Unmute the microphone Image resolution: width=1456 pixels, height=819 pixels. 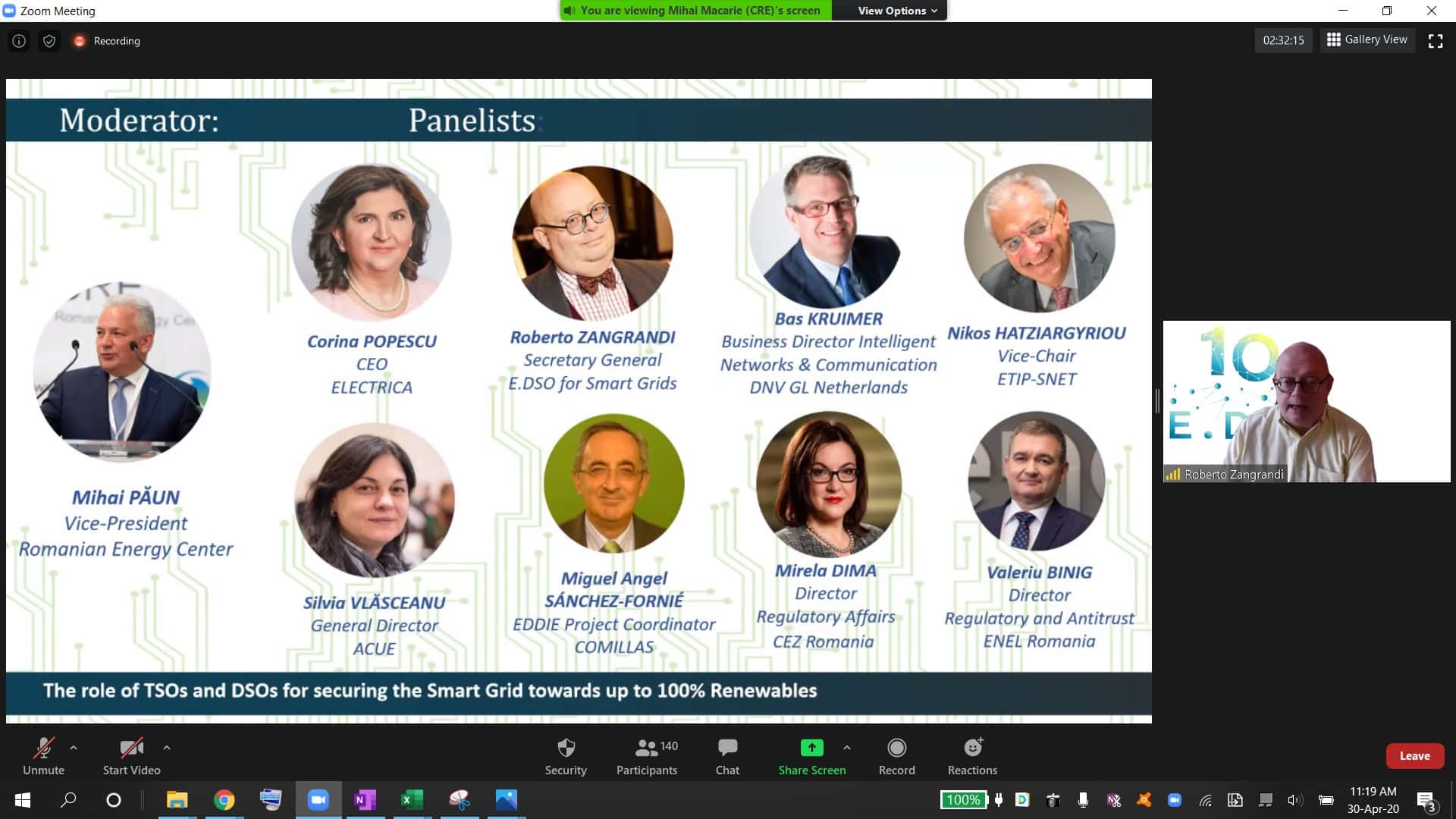pos(43,756)
